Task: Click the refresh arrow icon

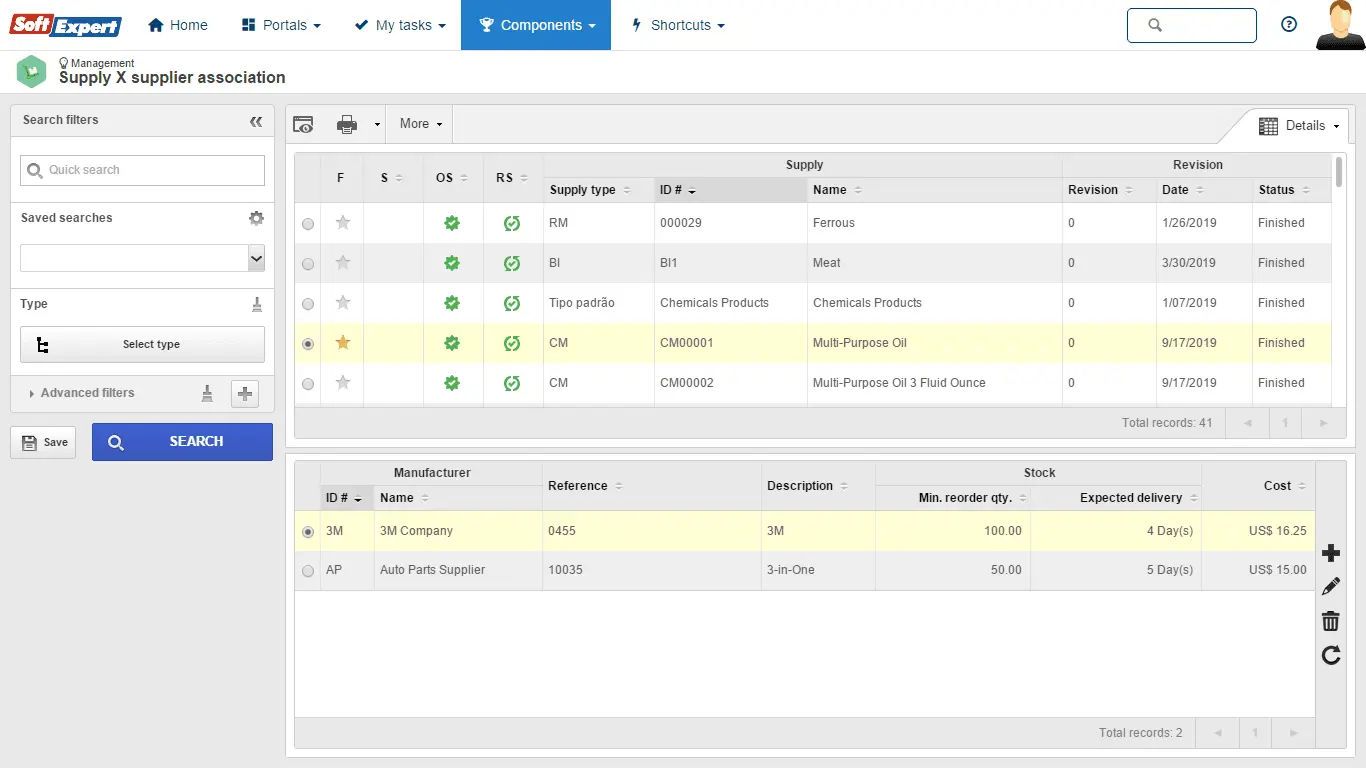Action: 1330,655
